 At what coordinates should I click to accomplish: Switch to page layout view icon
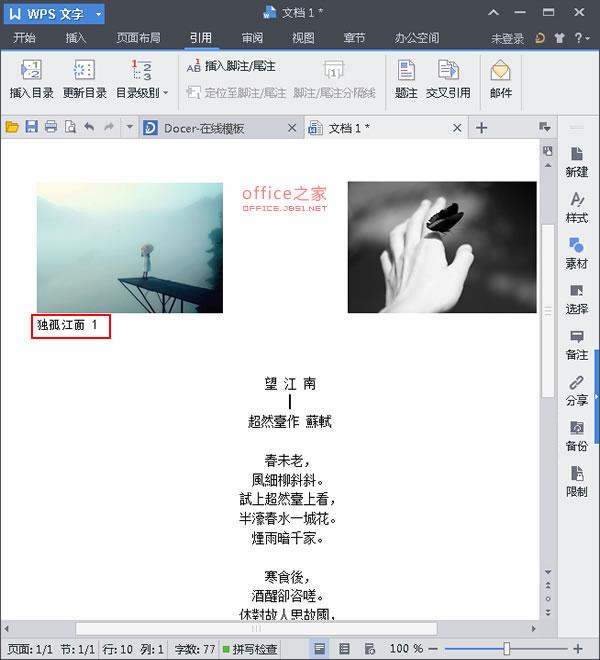(320, 648)
